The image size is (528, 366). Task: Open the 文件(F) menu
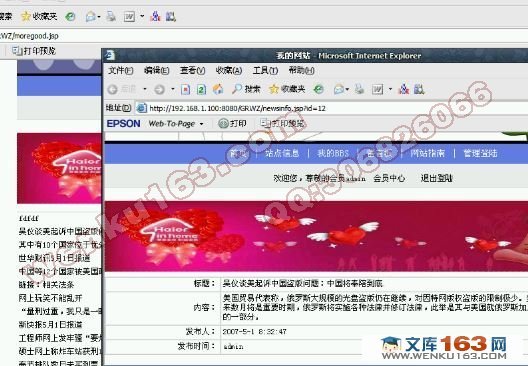(121, 71)
